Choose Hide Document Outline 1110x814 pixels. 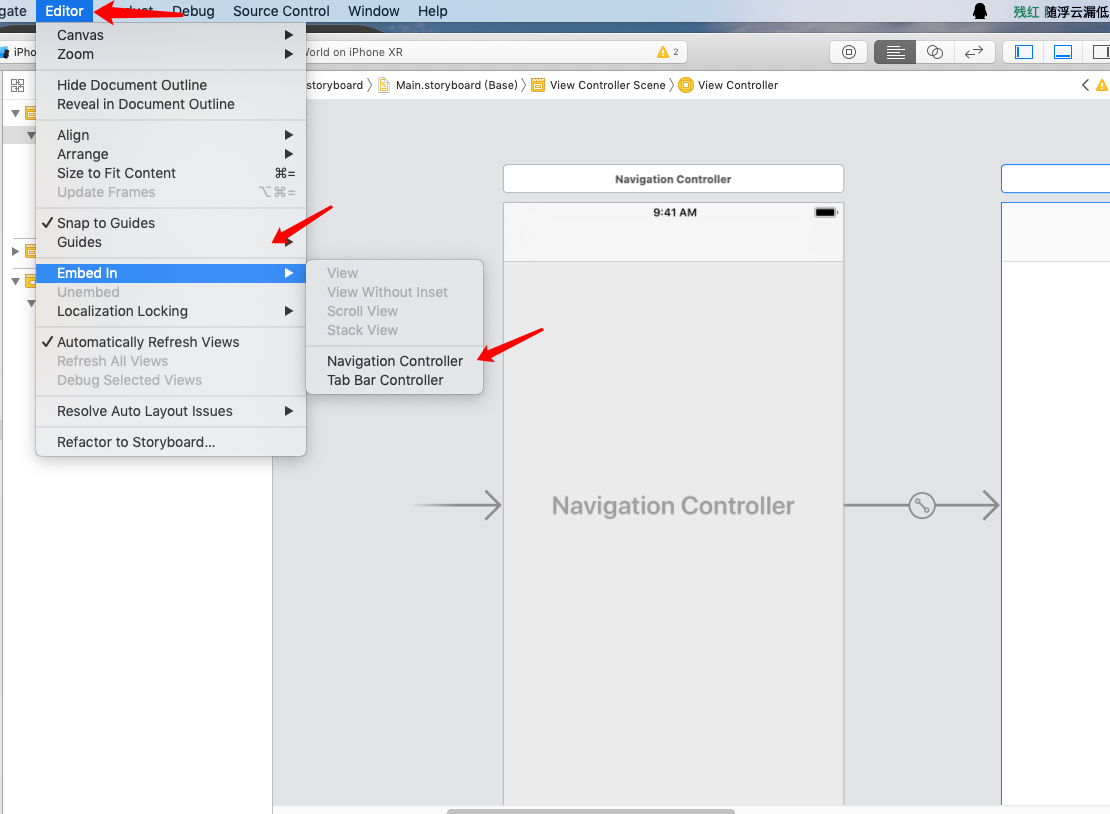coord(171,85)
